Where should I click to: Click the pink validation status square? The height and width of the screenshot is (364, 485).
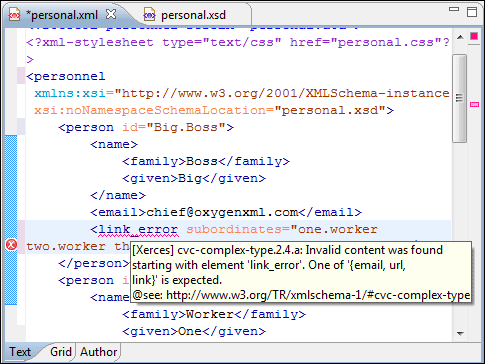point(474,36)
